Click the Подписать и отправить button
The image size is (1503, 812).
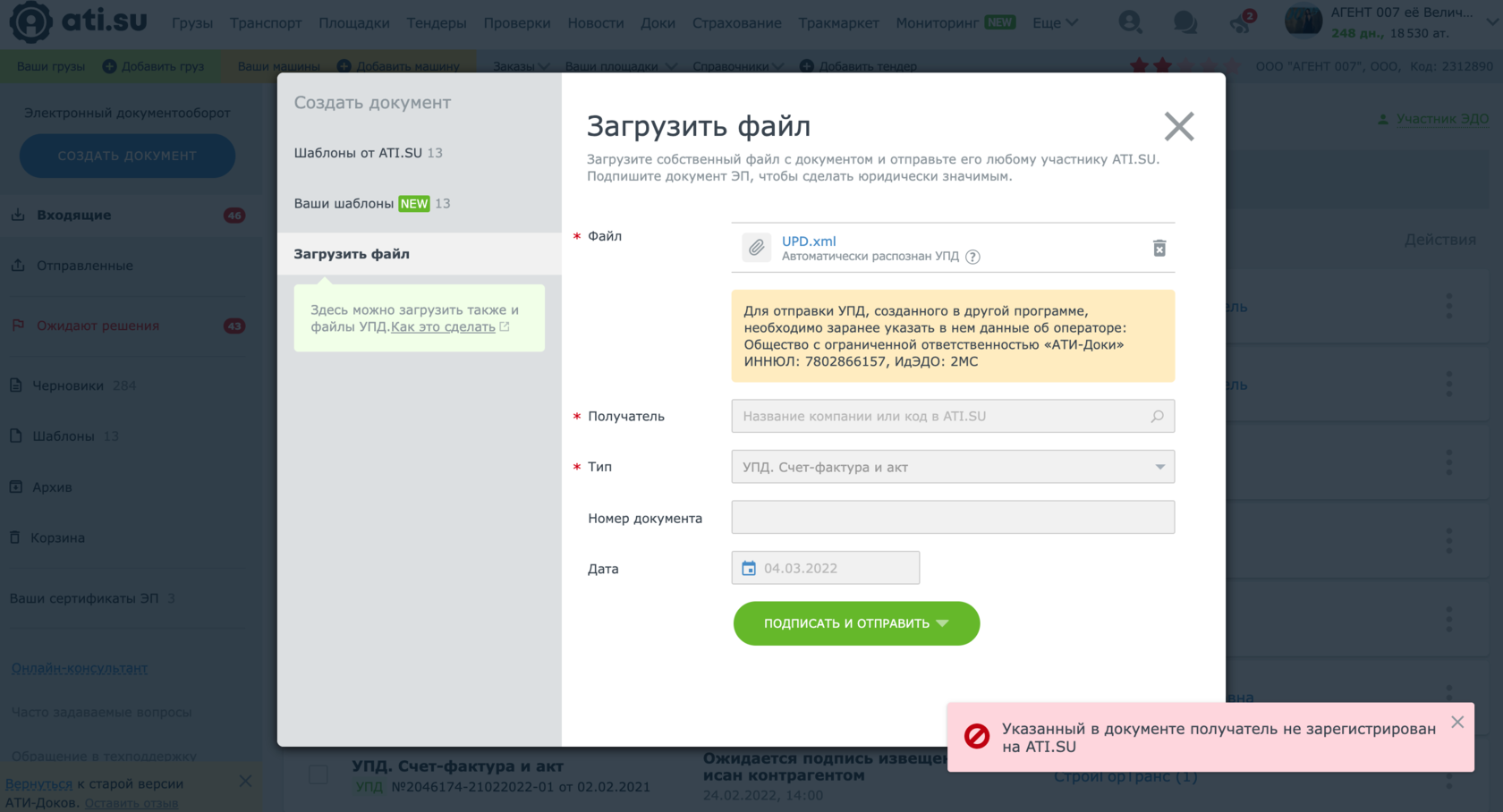[856, 623]
